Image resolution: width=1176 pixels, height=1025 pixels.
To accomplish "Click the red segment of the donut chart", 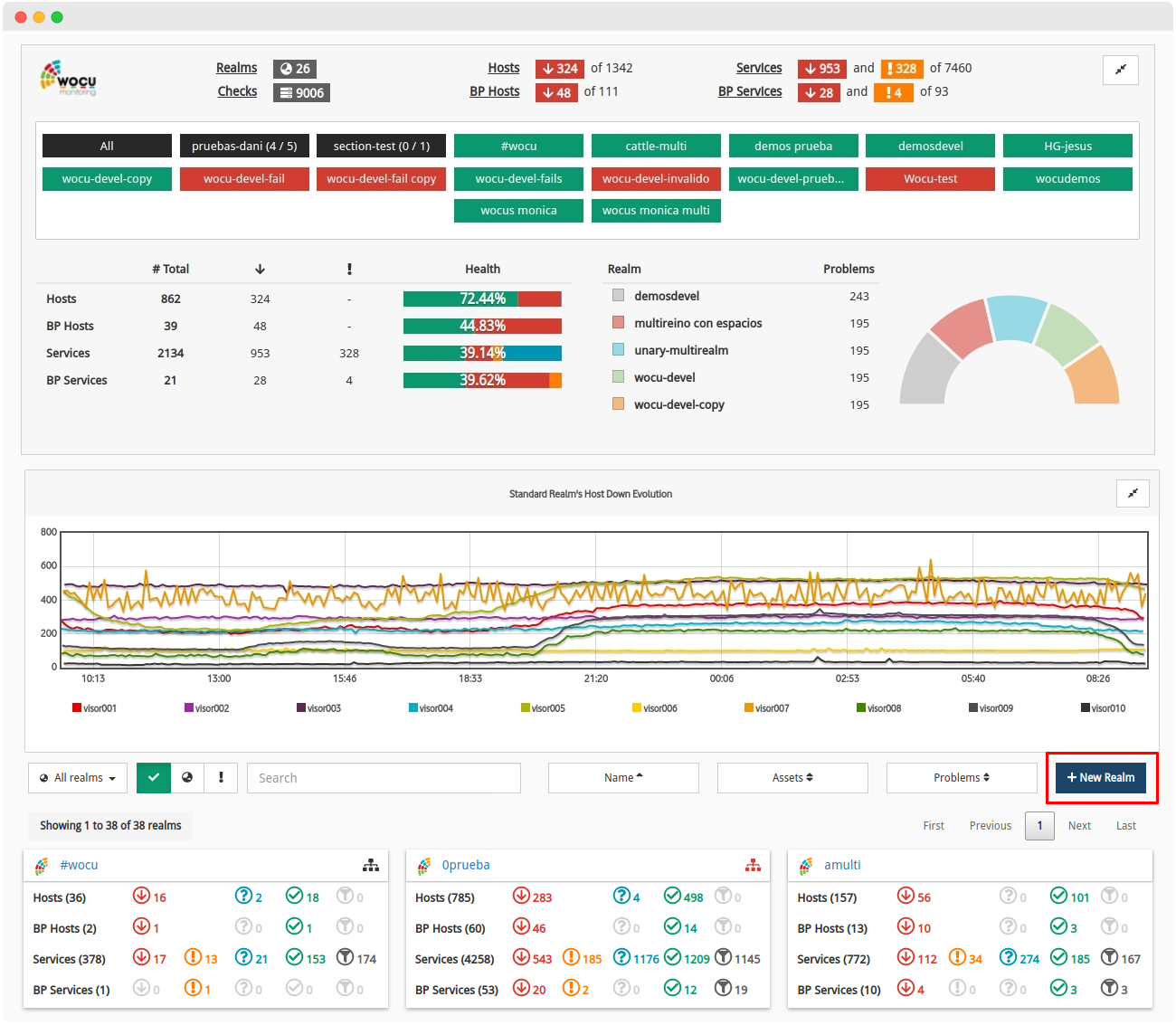I will (963, 329).
